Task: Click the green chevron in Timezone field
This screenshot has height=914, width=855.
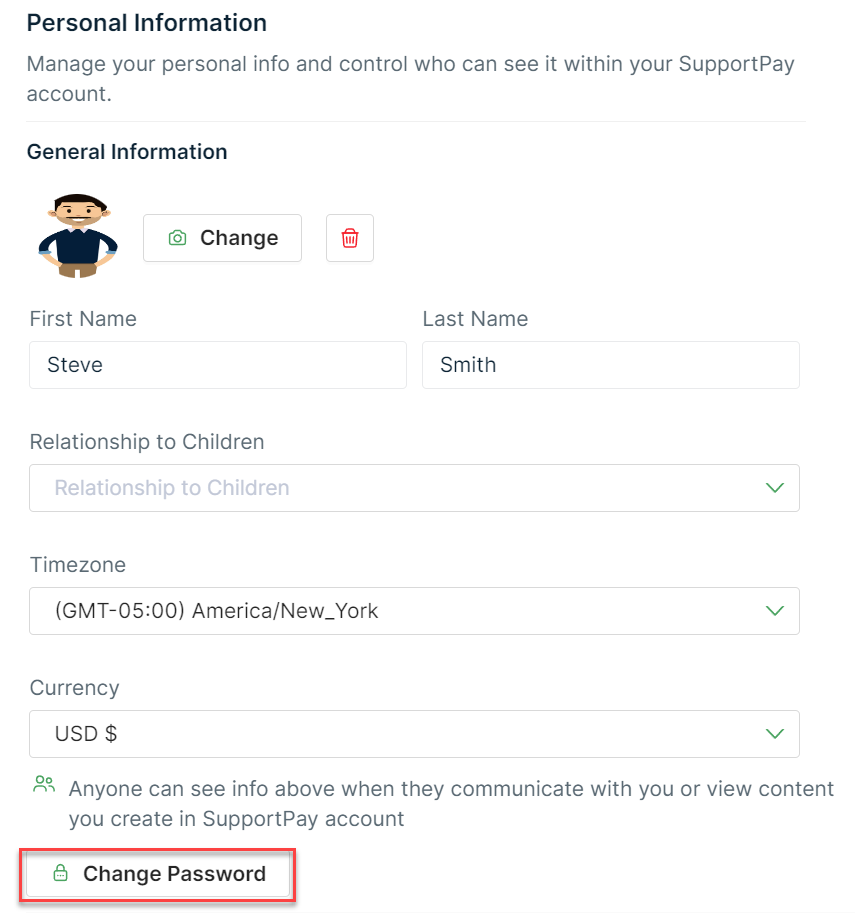Action: pos(774,610)
